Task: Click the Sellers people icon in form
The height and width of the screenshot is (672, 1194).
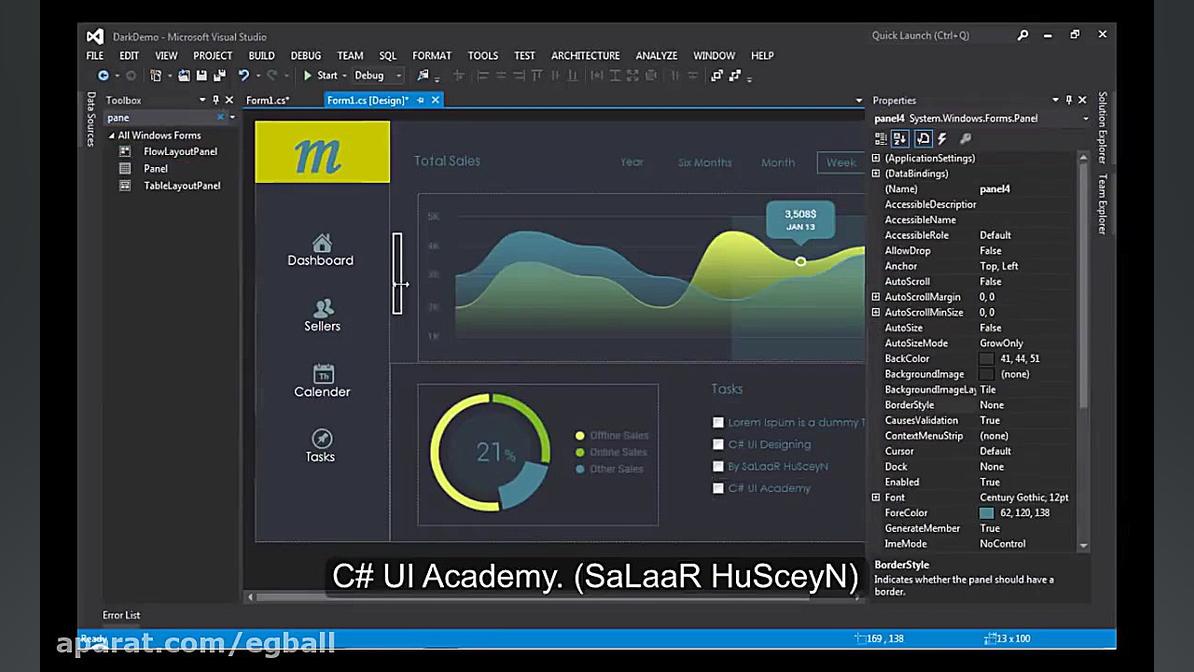Action: click(323, 308)
